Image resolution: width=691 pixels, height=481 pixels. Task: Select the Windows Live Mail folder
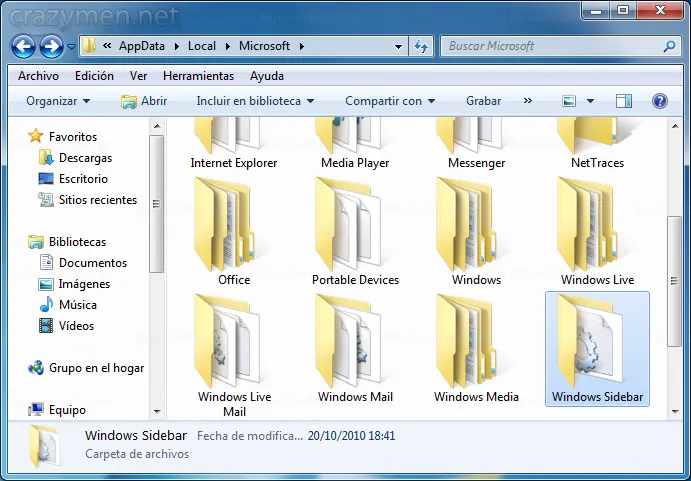[234, 355]
